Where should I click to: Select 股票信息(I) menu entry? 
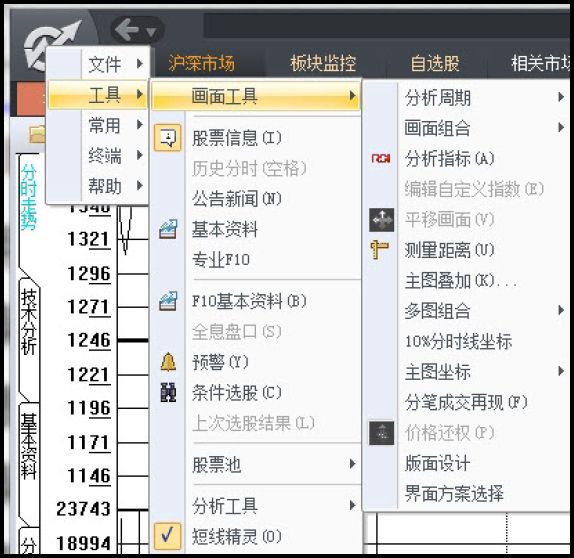[256, 138]
